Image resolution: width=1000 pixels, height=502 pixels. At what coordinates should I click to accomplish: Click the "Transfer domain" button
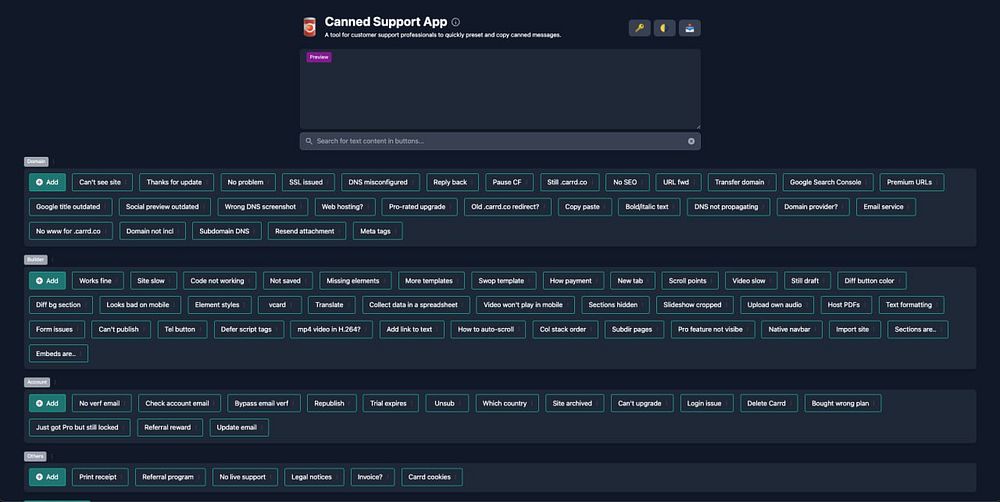(x=742, y=182)
